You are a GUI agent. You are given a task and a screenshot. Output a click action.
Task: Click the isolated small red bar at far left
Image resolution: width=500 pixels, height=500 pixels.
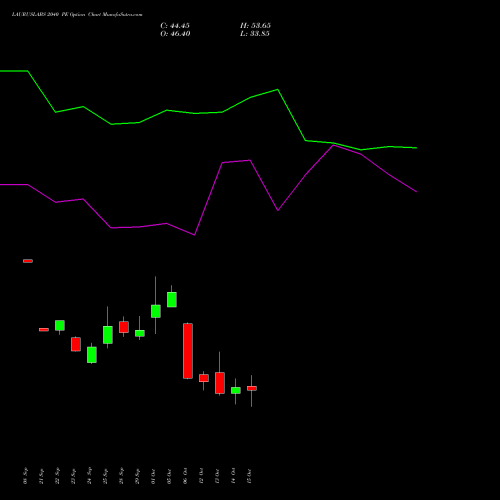(x=28, y=261)
